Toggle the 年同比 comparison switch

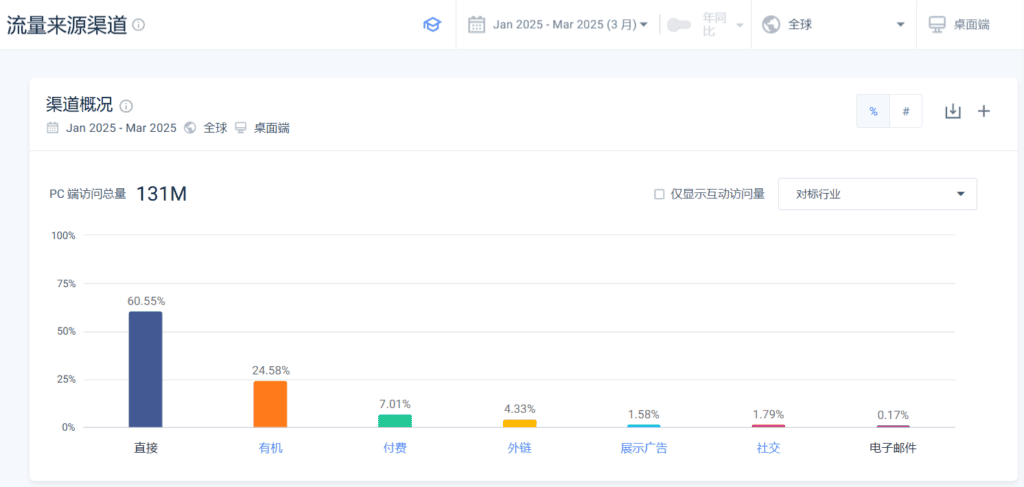[x=680, y=24]
